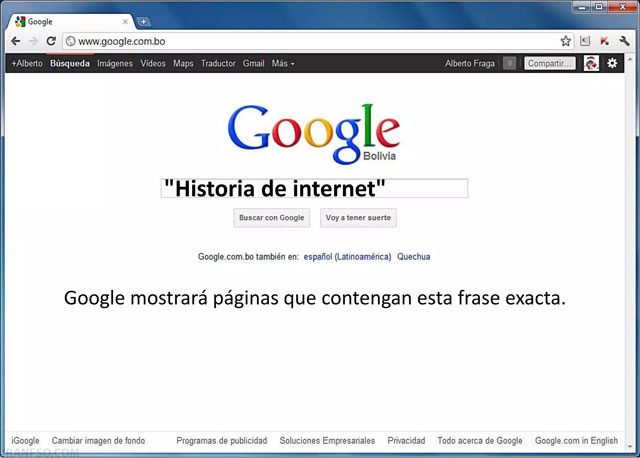Click Cambiar imagen de fondo link
This screenshot has height=458, width=640.
click(x=98, y=441)
